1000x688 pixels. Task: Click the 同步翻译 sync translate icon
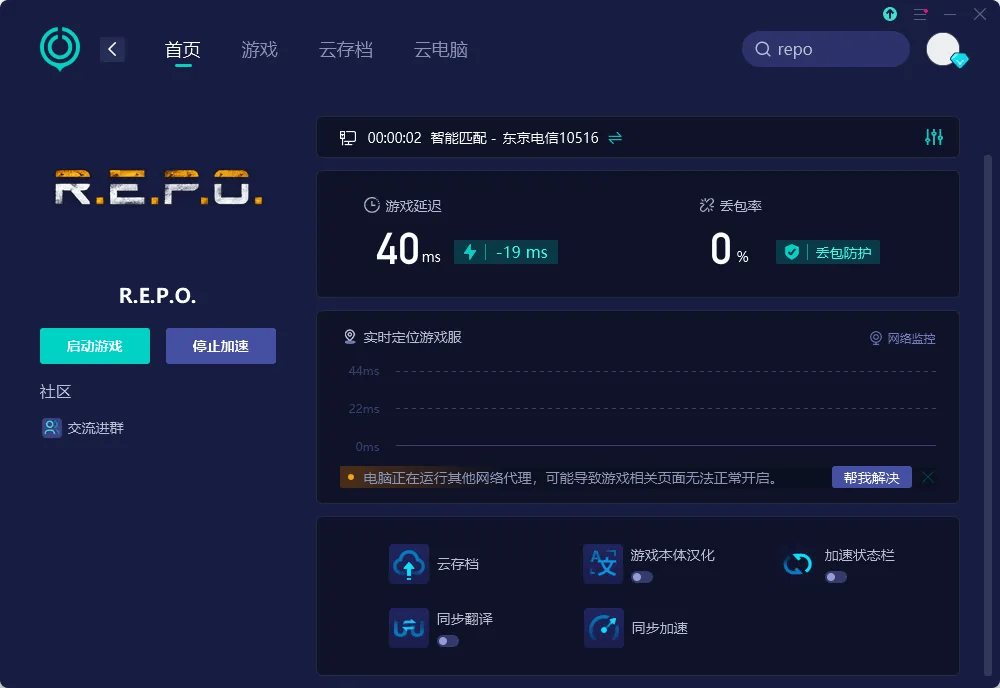click(x=408, y=628)
